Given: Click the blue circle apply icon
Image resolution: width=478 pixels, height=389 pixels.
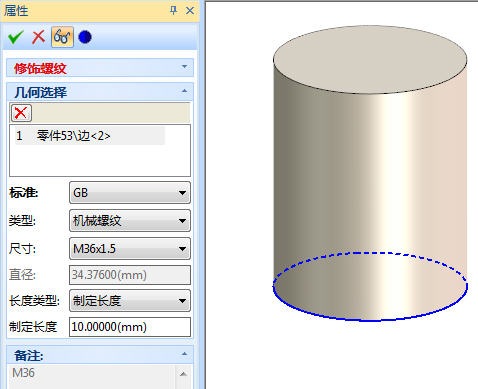Looking at the screenshot, I should (x=85, y=37).
